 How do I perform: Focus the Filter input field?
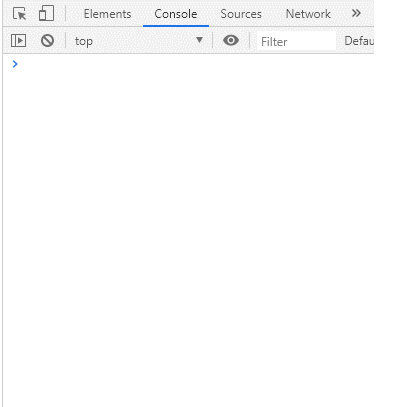(296, 41)
